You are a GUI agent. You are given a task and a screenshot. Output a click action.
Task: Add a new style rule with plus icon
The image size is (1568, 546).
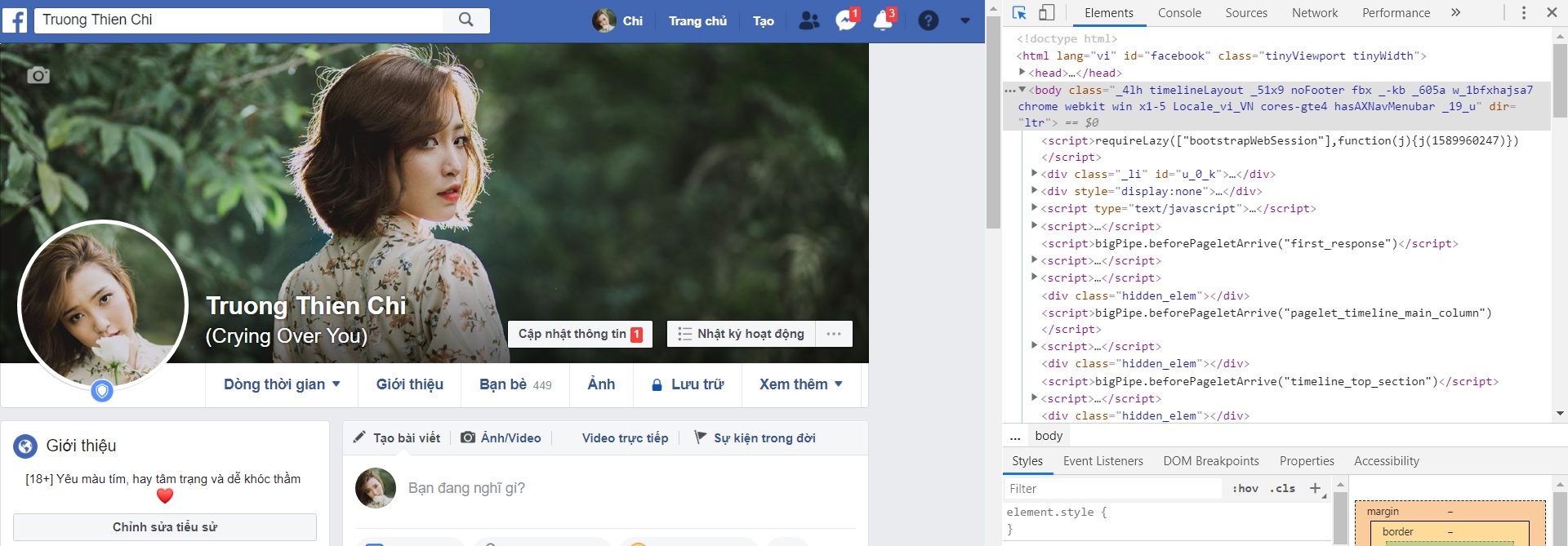(1315, 489)
